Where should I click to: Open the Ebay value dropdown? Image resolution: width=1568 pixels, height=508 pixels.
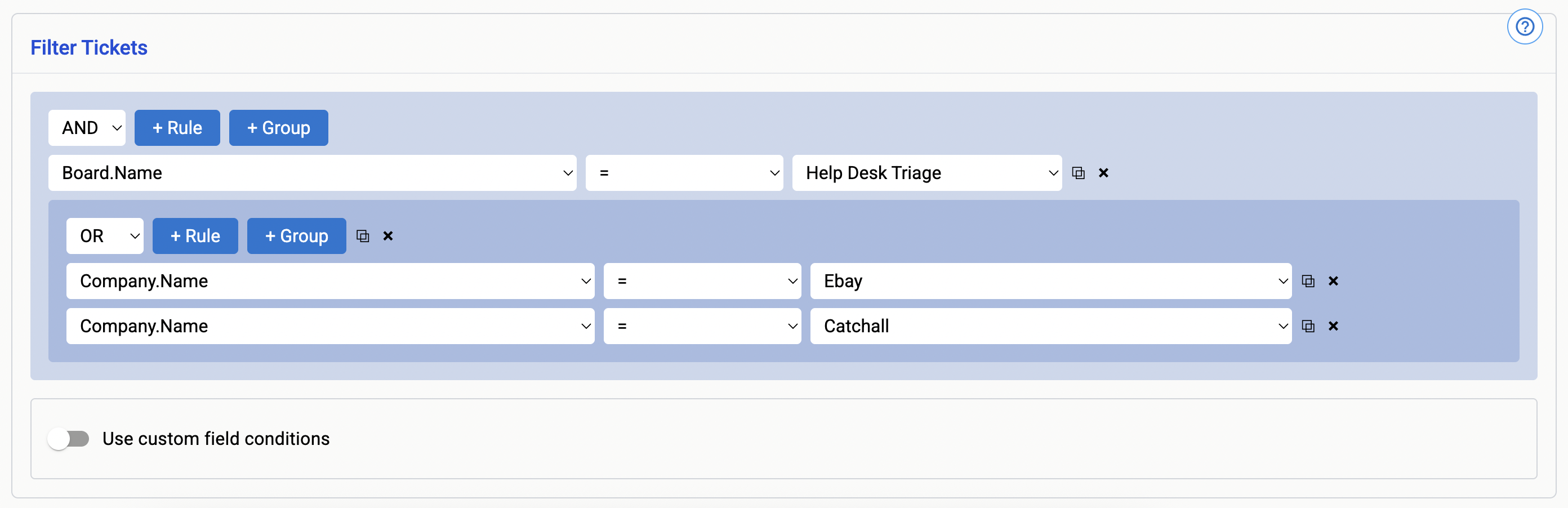coord(1050,281)
